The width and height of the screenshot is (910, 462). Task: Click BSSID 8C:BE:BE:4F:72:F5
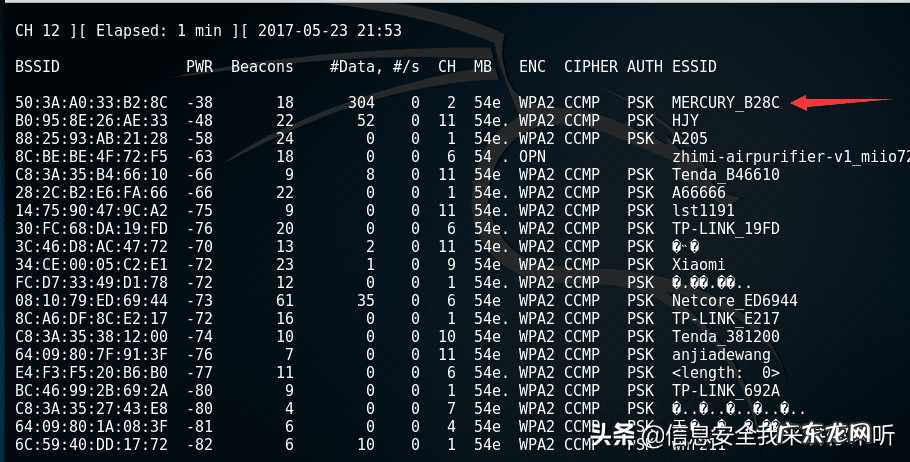(x=92, y=156)
